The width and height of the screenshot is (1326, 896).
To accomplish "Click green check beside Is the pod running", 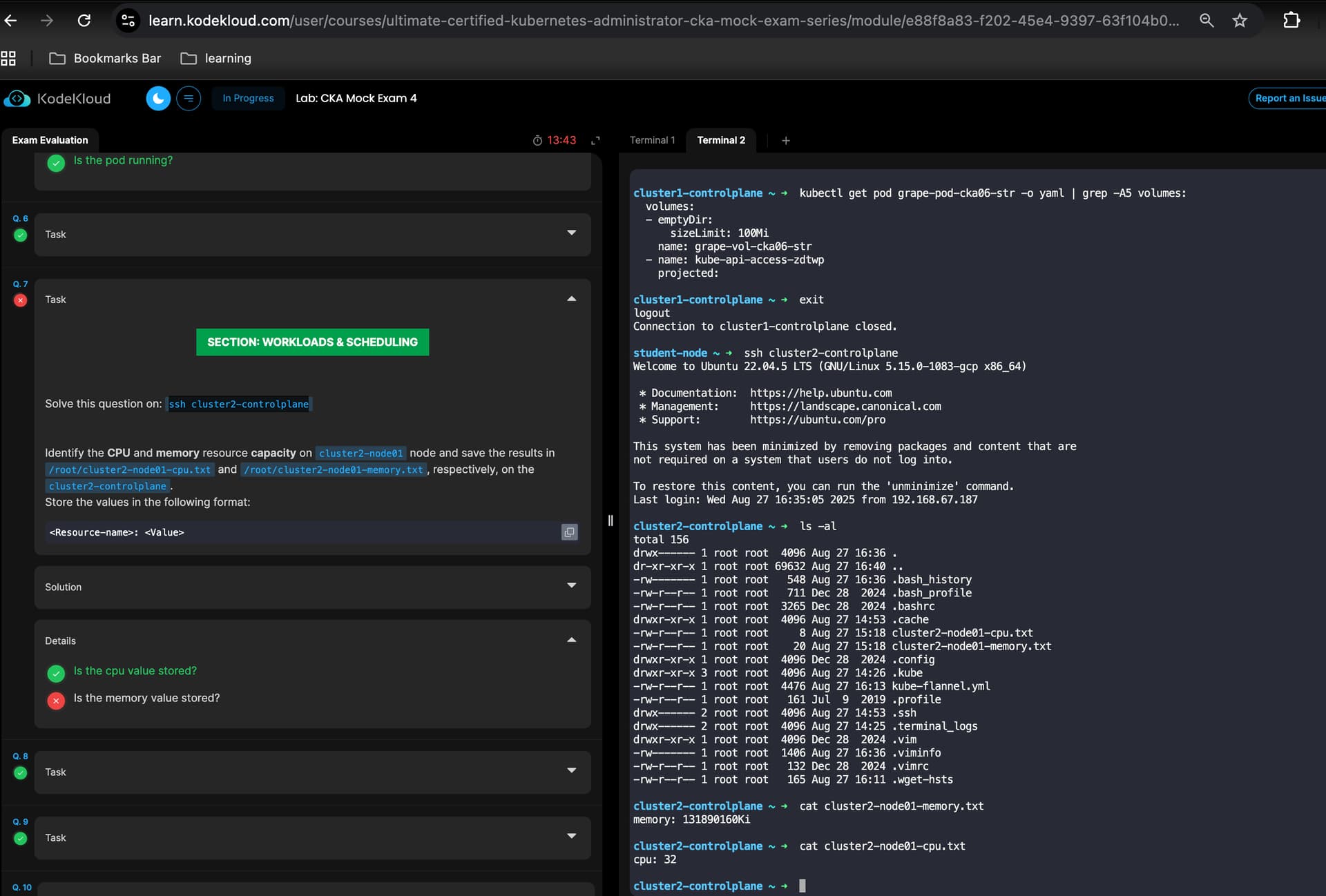I will pyautogui.click(x=56, y=163).
